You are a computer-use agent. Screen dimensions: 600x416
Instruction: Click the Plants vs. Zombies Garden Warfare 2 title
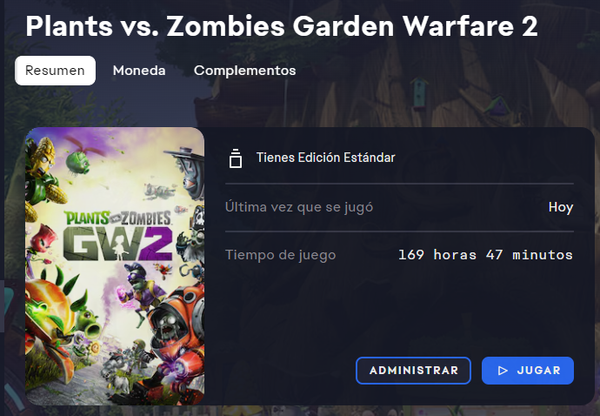coord(282,26)
